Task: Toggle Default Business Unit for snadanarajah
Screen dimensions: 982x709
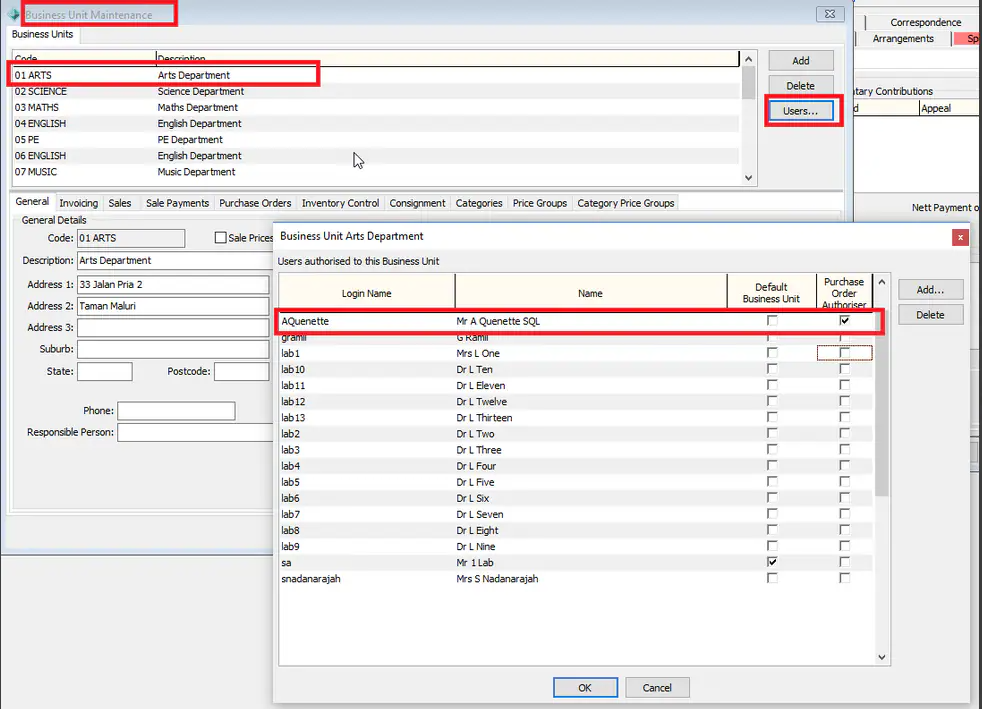Action: [x=772, y=579]
